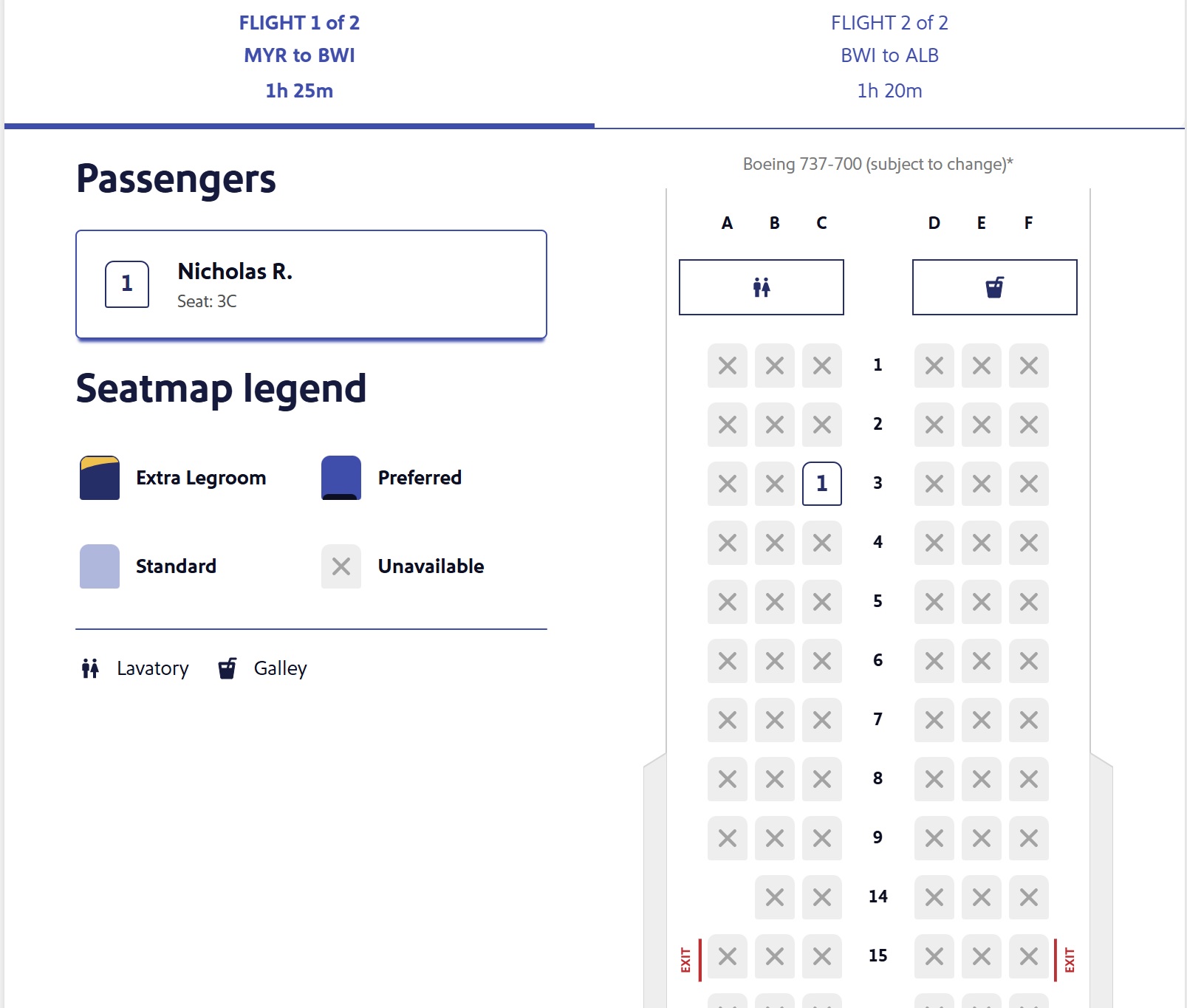Click unavailable seat 1A
This screenshot has width=1187, height=1008.
pyautogui.click(x=728, y=366)
